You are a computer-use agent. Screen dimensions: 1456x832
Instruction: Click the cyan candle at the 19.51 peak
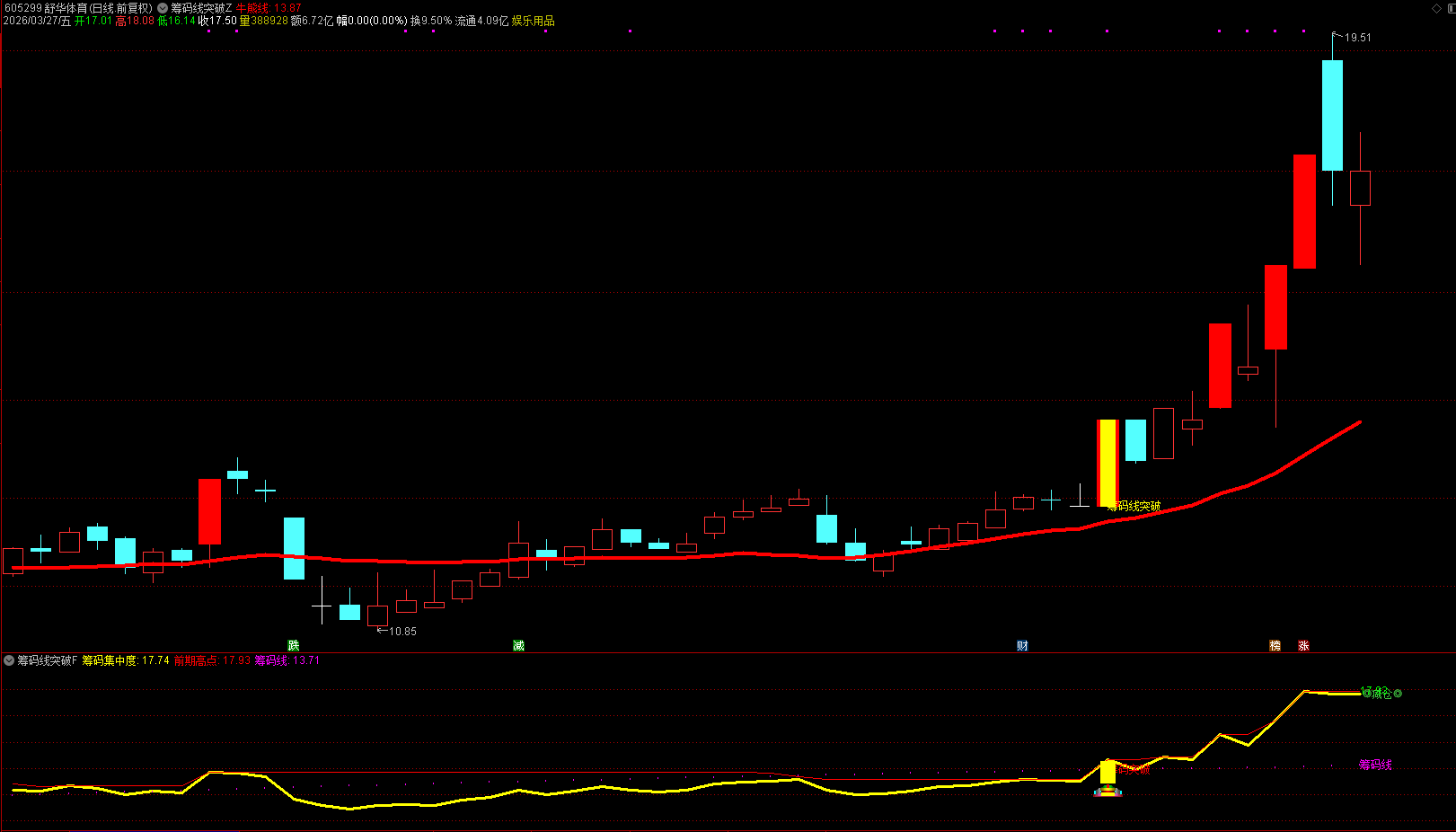point(1332,115)
